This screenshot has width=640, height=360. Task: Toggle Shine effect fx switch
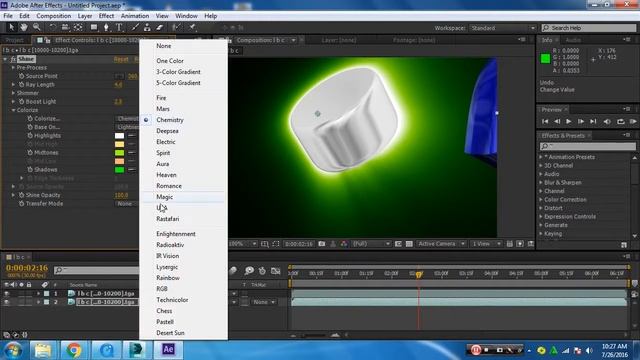[13, 59]
